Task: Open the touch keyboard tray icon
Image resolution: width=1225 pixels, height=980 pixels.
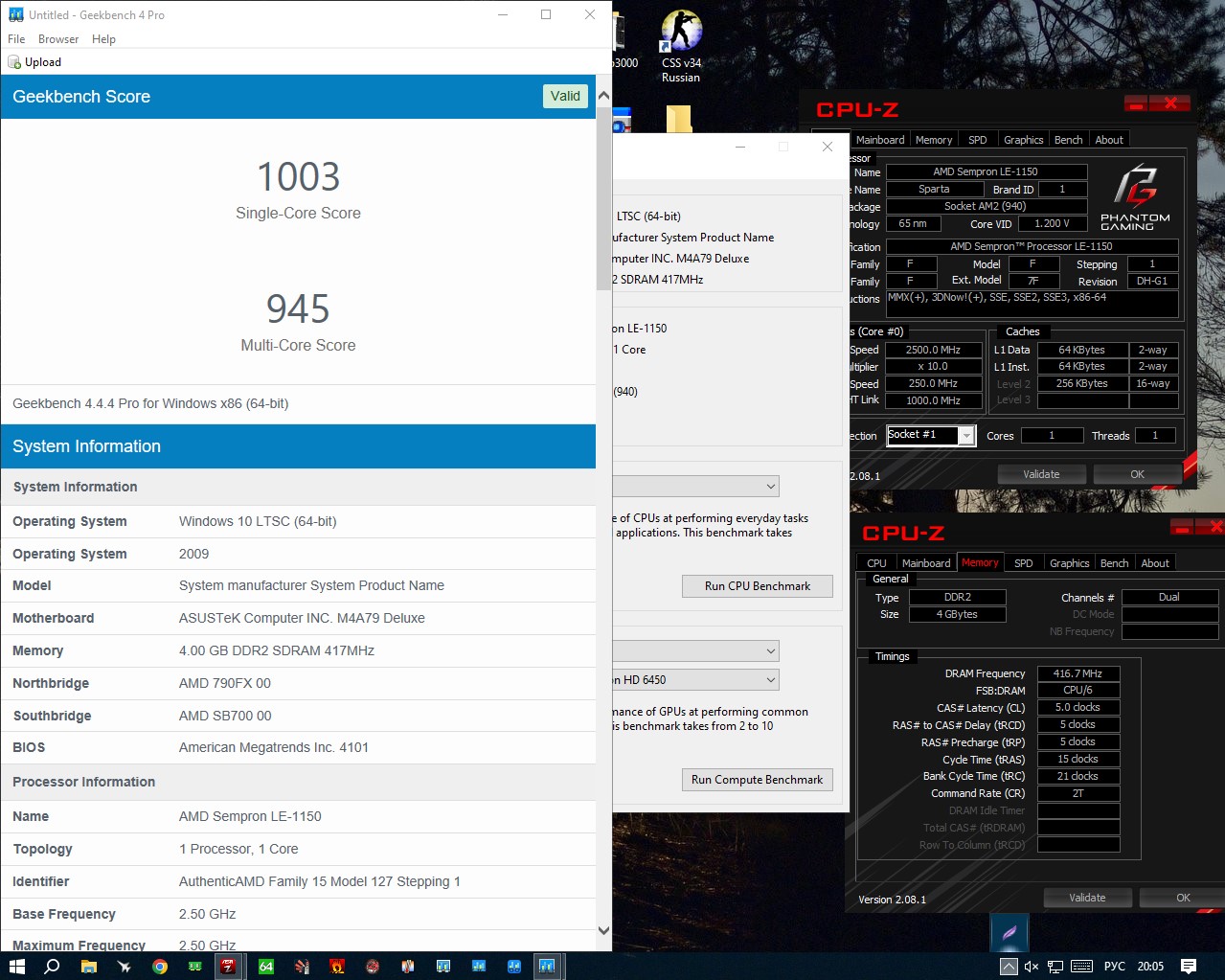Action: [x=1082, y=966]
